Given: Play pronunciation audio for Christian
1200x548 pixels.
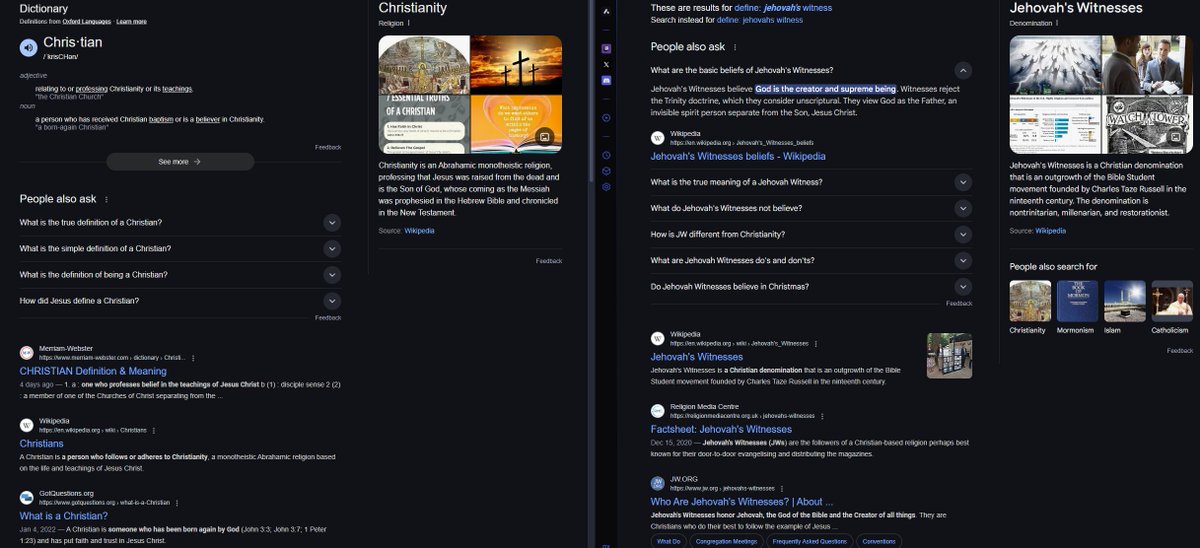Looking at the screenshot, I should (28, 46).
